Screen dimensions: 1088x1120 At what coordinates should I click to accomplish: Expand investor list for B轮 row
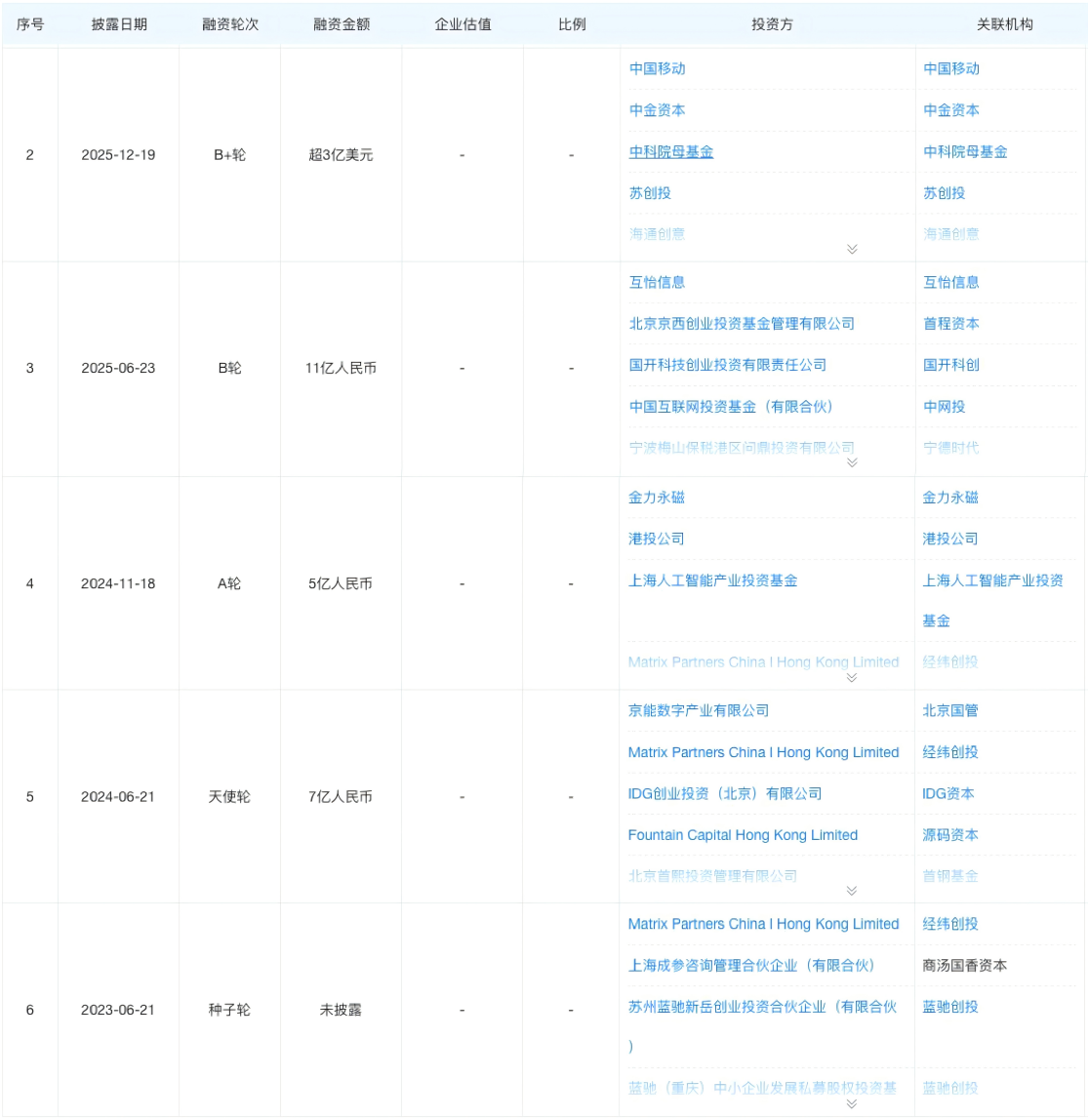coord(852,462)
